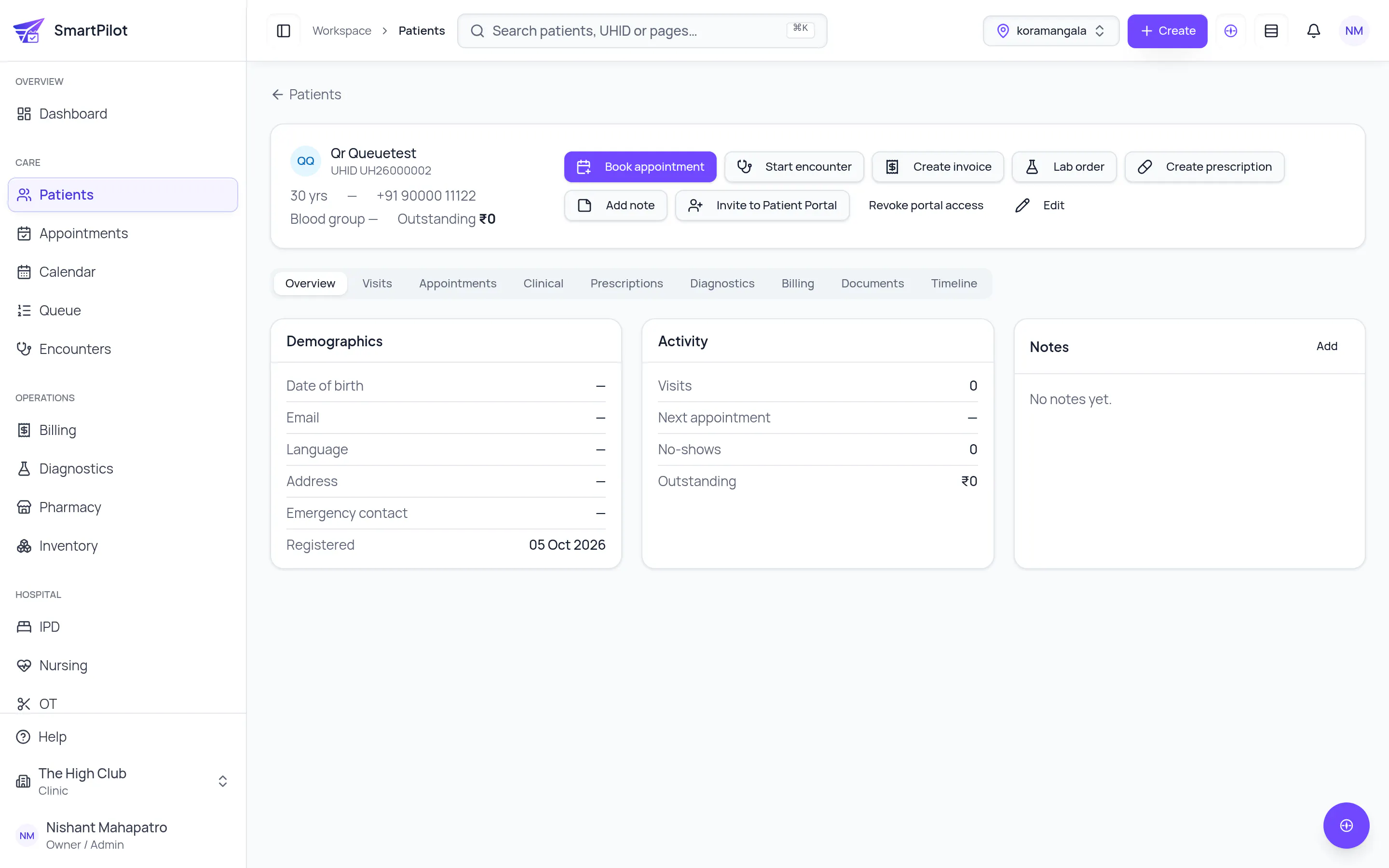Image resolution: width=1389 pixels, height=868 pixels.
Task: Open the Timeline tab
Action: point(953,284)
